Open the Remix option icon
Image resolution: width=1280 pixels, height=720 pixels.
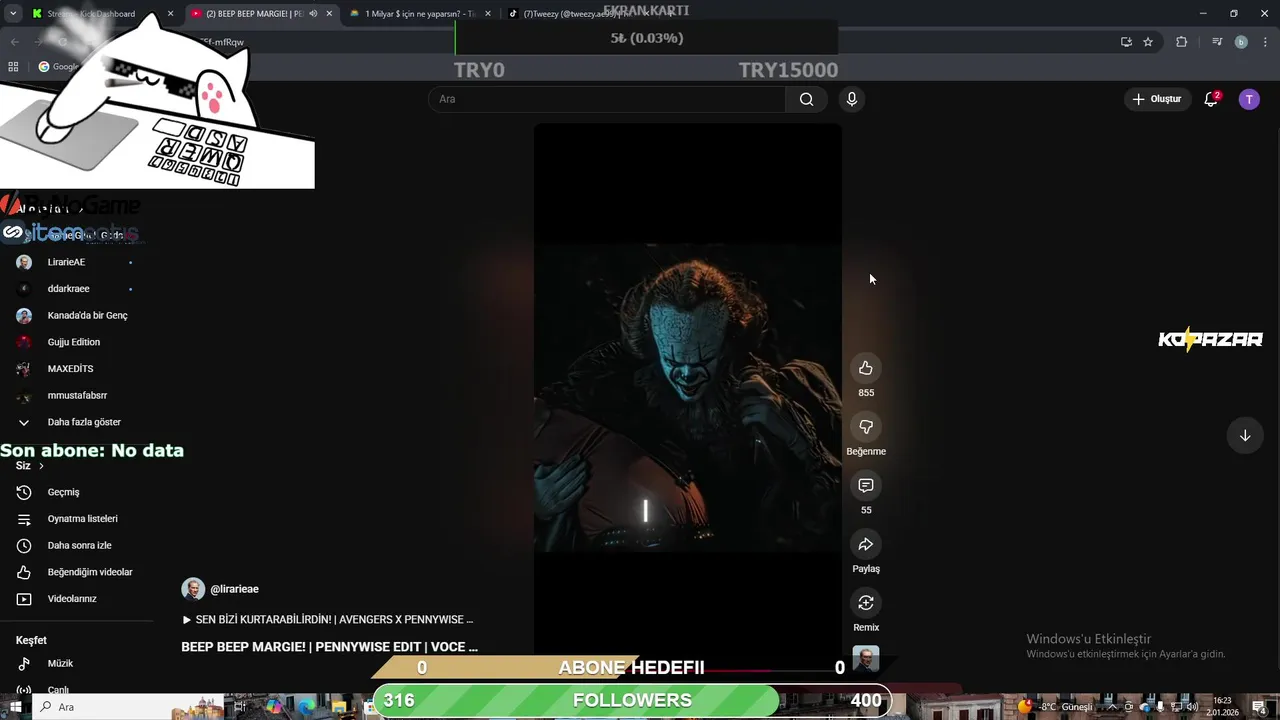[x=866, y=603]
